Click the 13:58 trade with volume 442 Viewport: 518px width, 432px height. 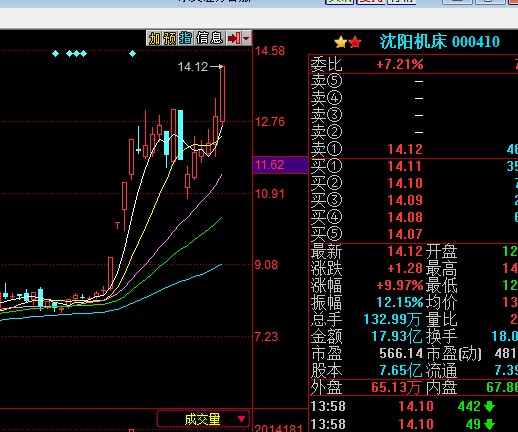point(403,406)
